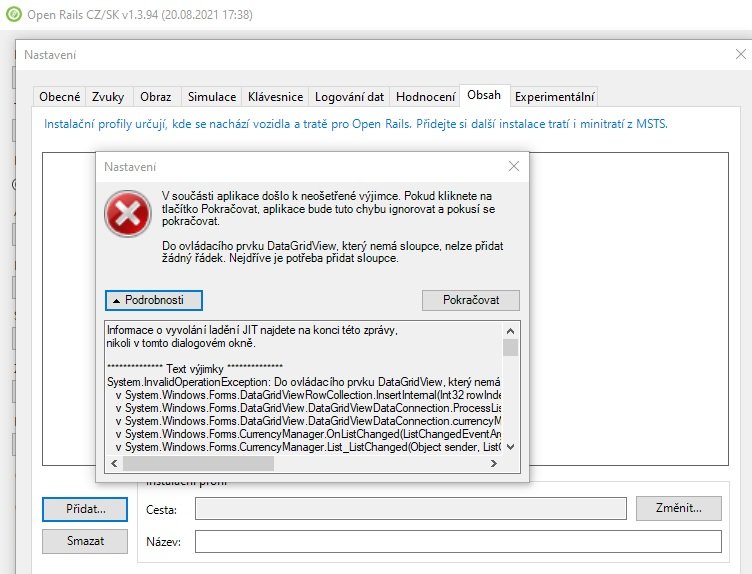Click the Smazat button
752x574 pixels.
coord(85,541)
